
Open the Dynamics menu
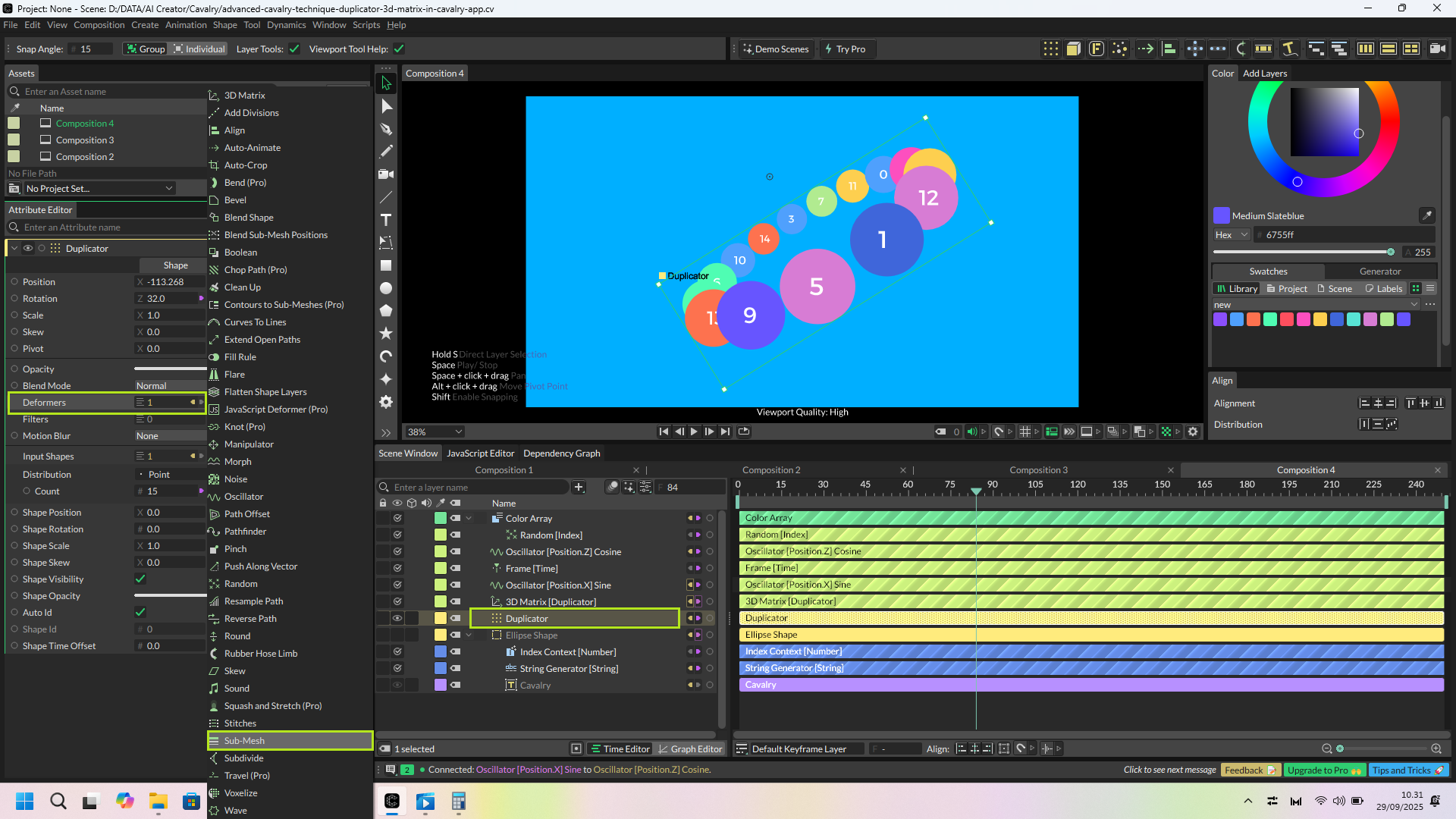tap(286, 25)
